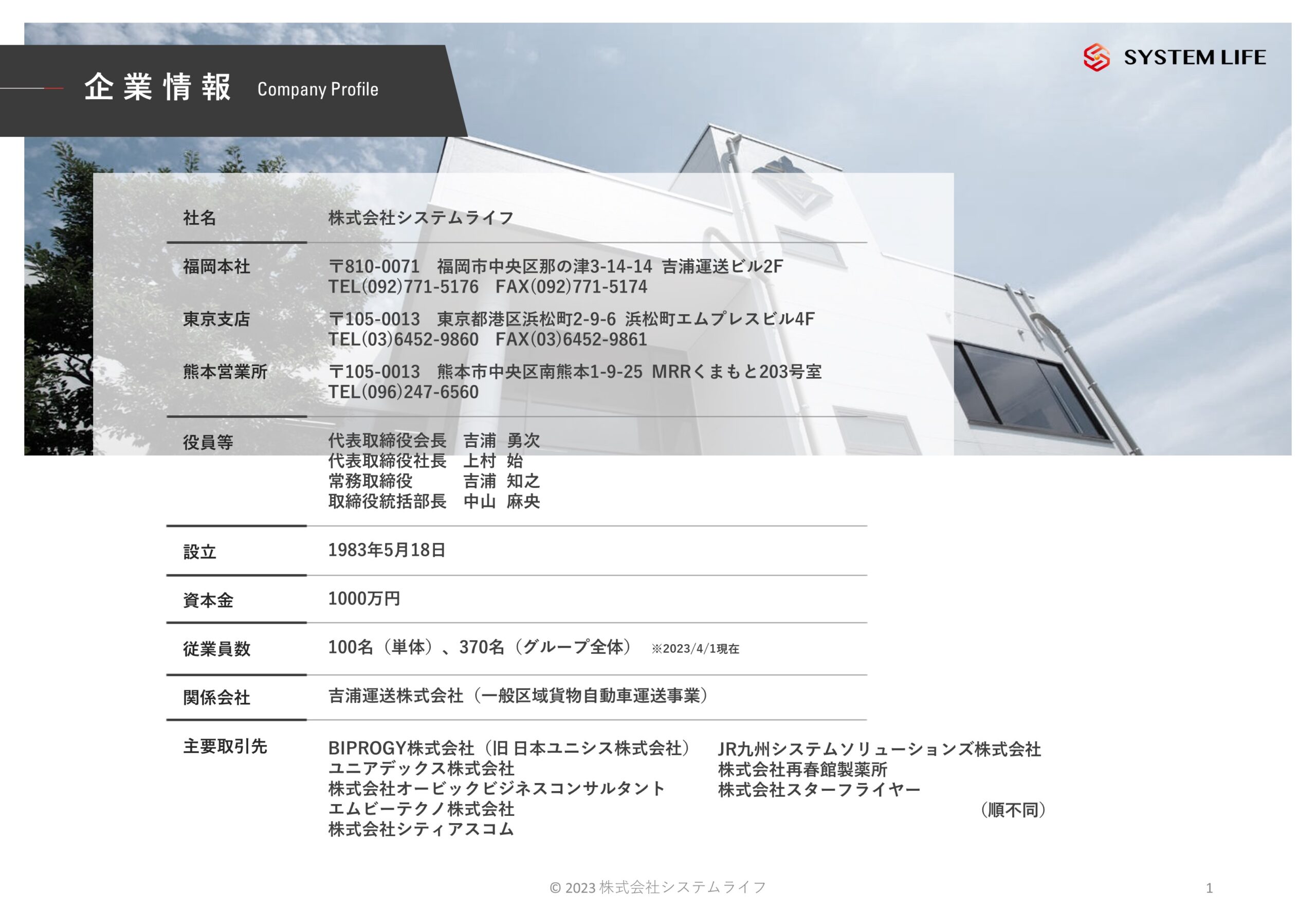Select 株式会社シティアスコム client entry

(421, 829)
